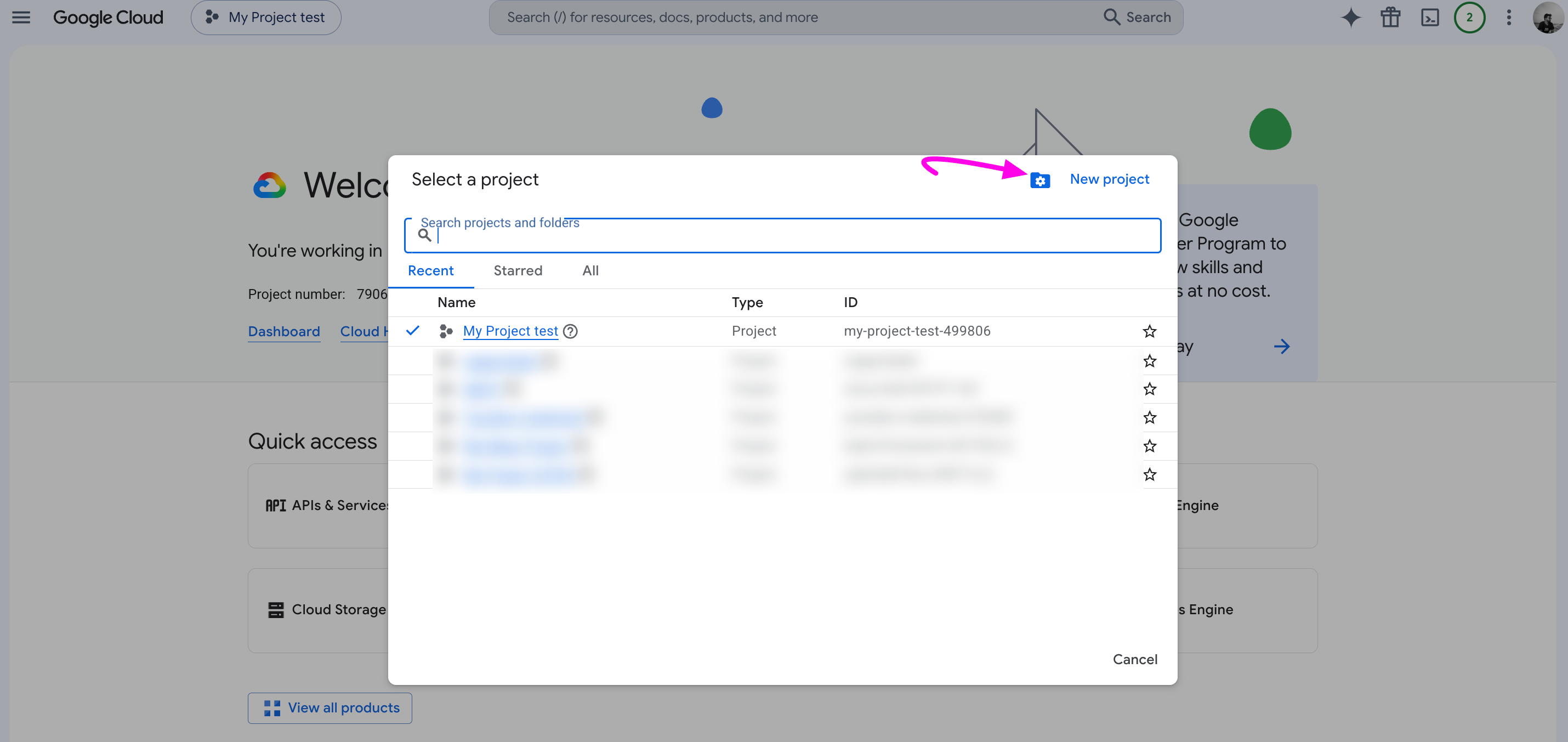Switch to the All tab
This screenshot has height=742, width=1568.
click(590, 270)
